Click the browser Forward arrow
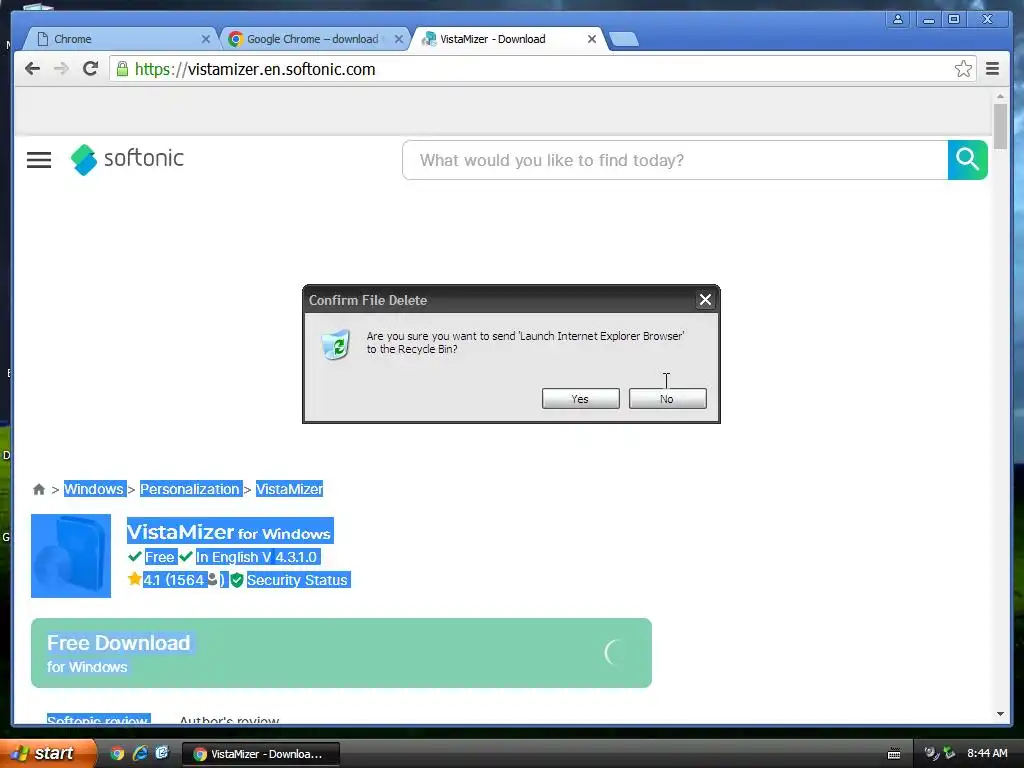The image size is (1024, 768). coord(61,69)
